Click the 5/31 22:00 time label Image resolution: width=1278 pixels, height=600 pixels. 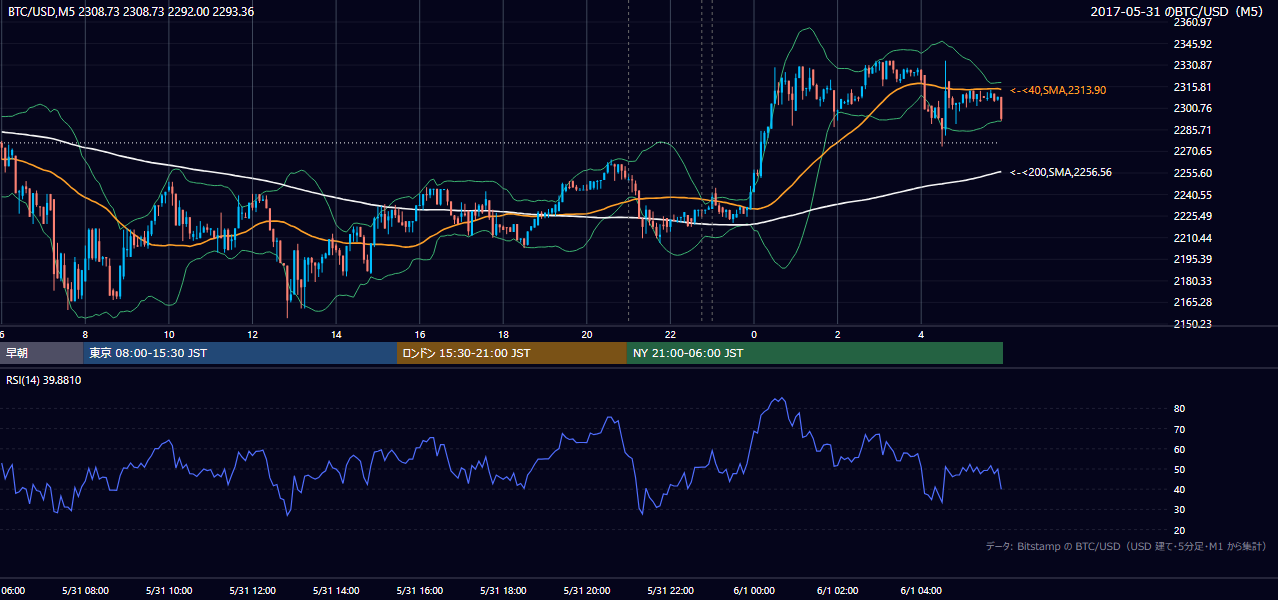click(671, 590)
